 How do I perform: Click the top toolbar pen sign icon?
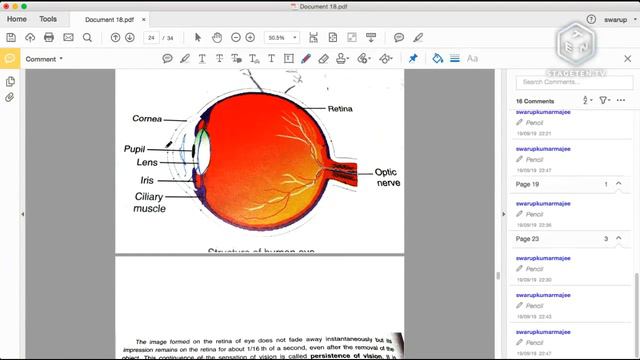click(418, 38)
